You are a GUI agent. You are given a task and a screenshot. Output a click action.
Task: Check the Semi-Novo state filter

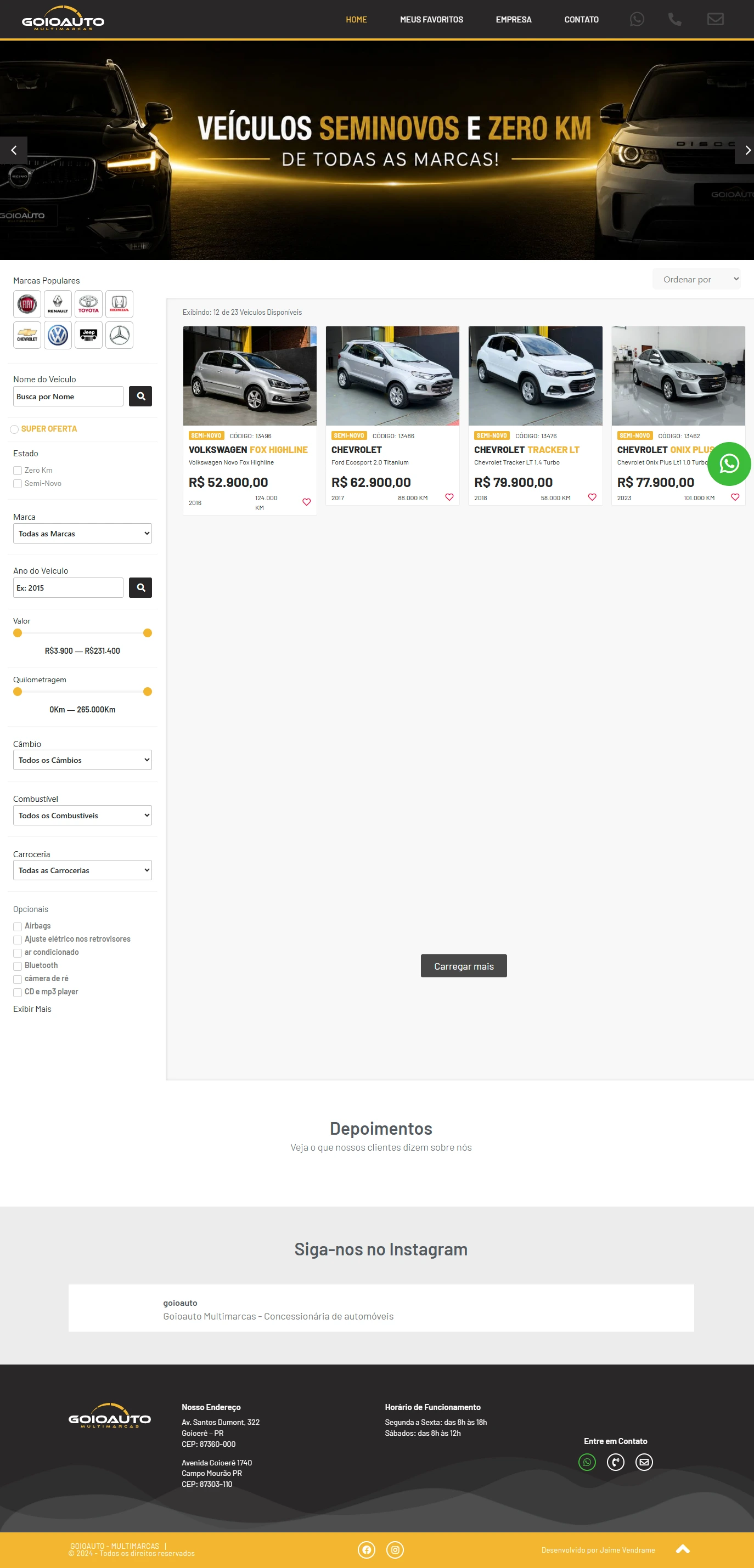[18, 484]
